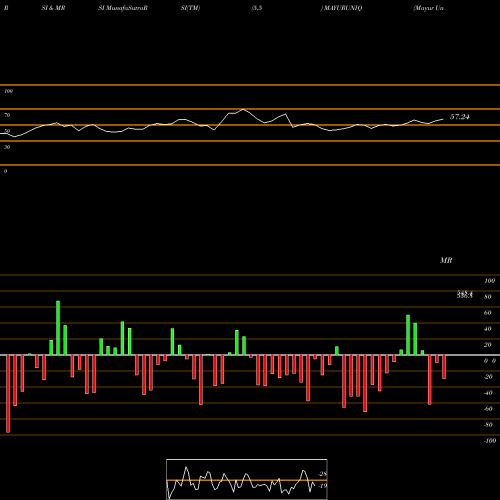Screen dimensions: 500x500
Task: Click the -28 label in mini chart
Action: pyautogui.click(x=322, y=474)
